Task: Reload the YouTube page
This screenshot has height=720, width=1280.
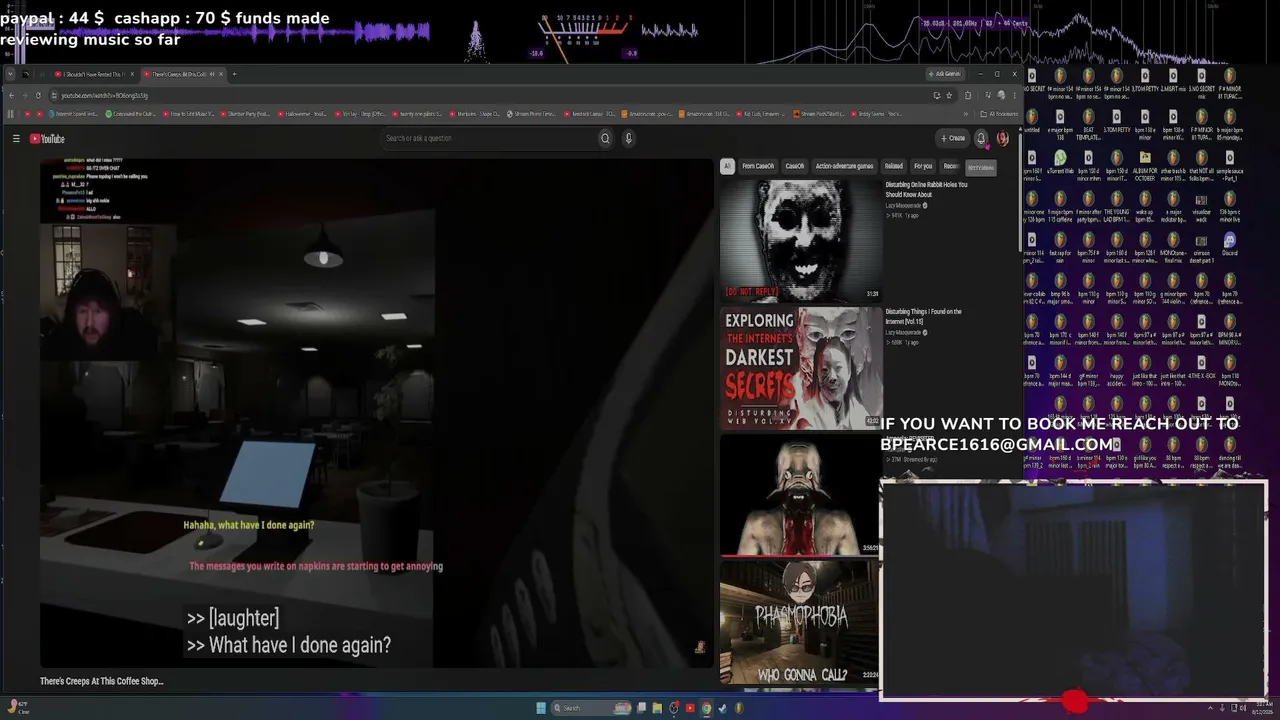Action: [38, 95]
